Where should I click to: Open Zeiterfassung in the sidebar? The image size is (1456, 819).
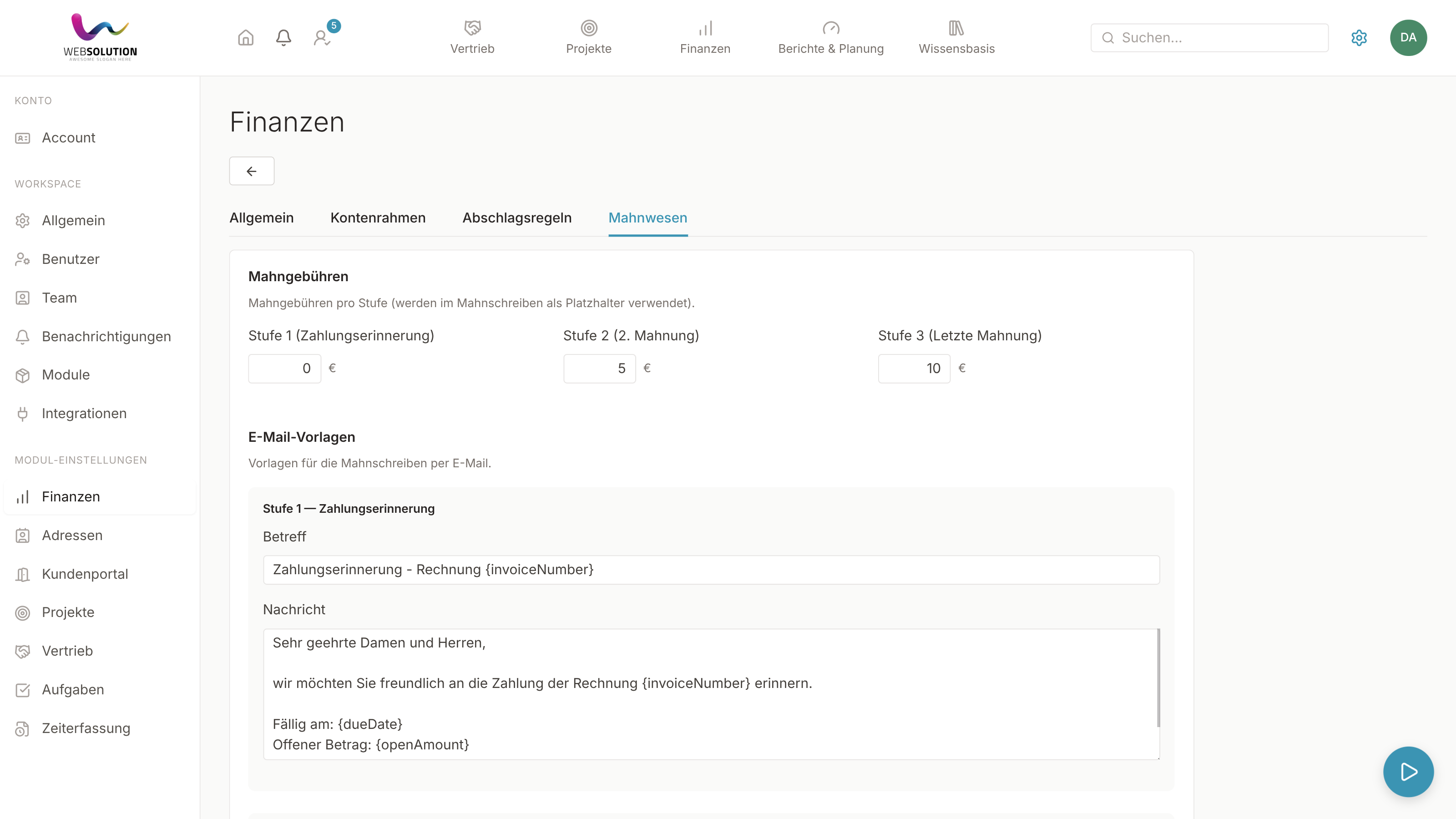[x=100, y=728]
